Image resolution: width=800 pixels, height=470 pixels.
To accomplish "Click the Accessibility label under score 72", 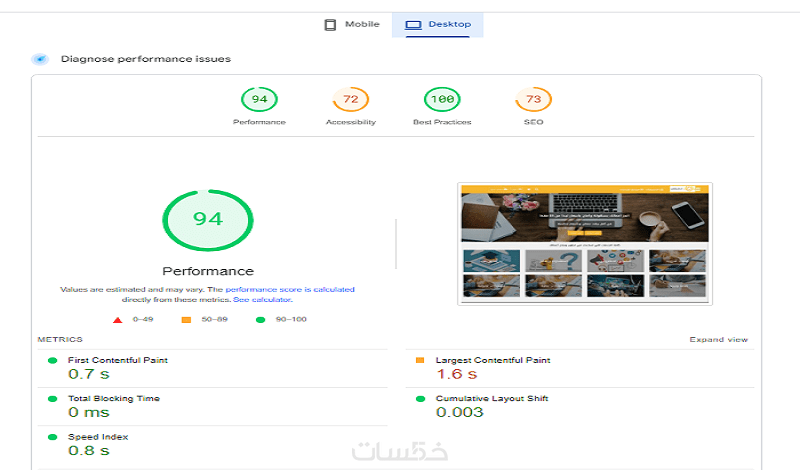I will pos(351,122).
